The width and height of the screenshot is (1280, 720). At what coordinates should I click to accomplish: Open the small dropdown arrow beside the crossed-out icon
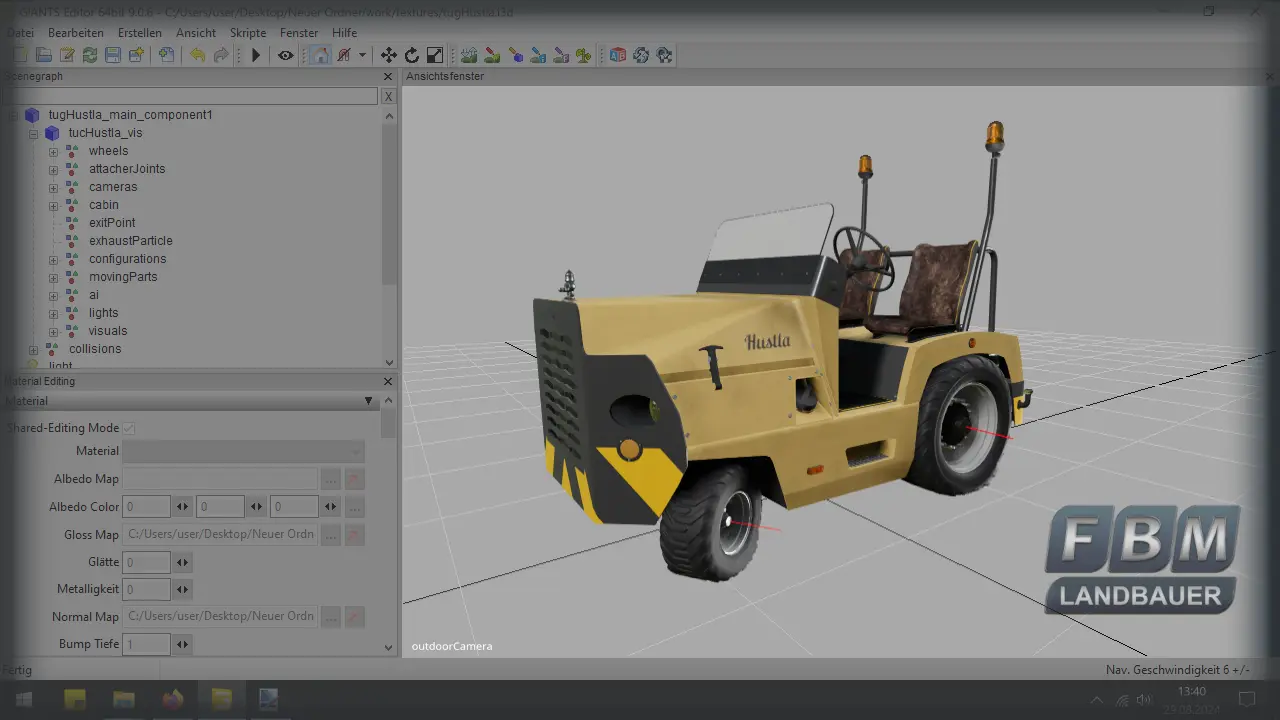point(362,55)
